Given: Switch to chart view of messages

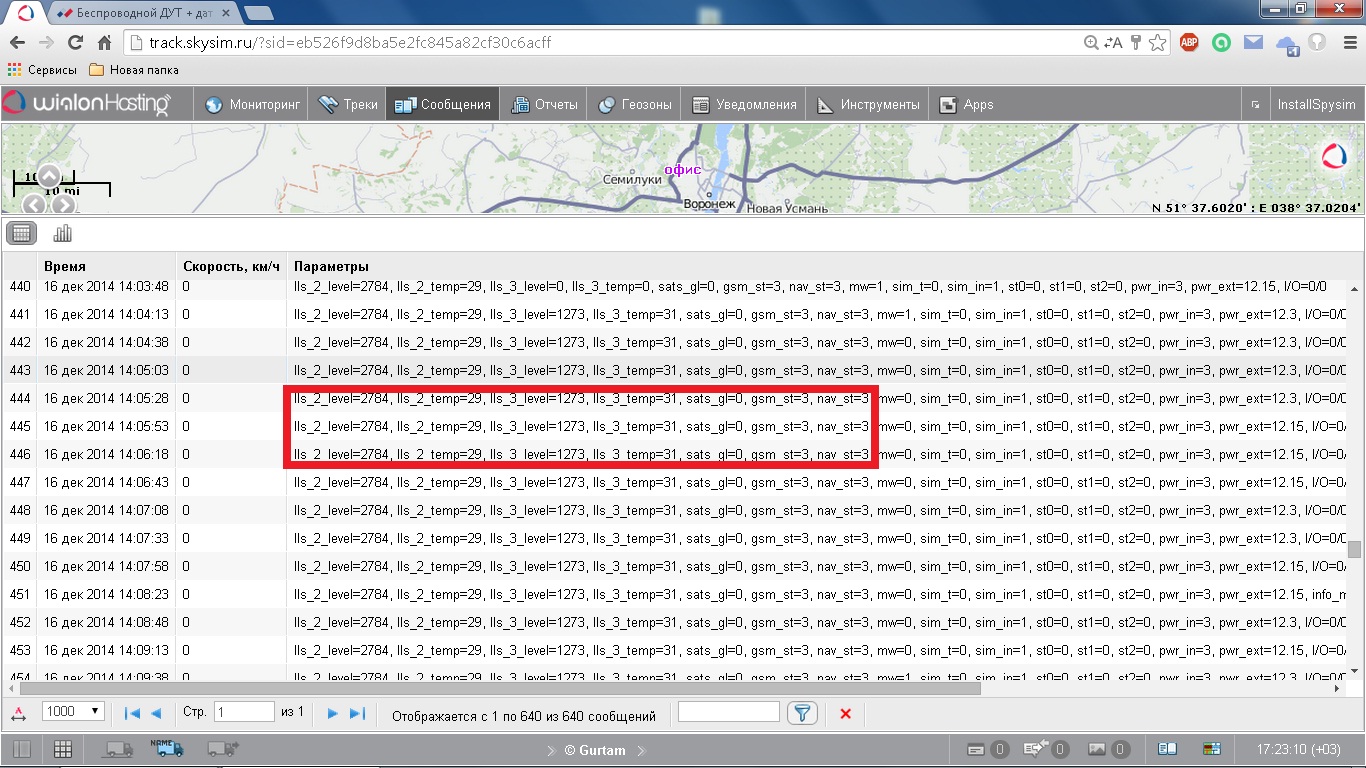Looking at the screenshot, I should pyautogui.click(x=62, y=234).
